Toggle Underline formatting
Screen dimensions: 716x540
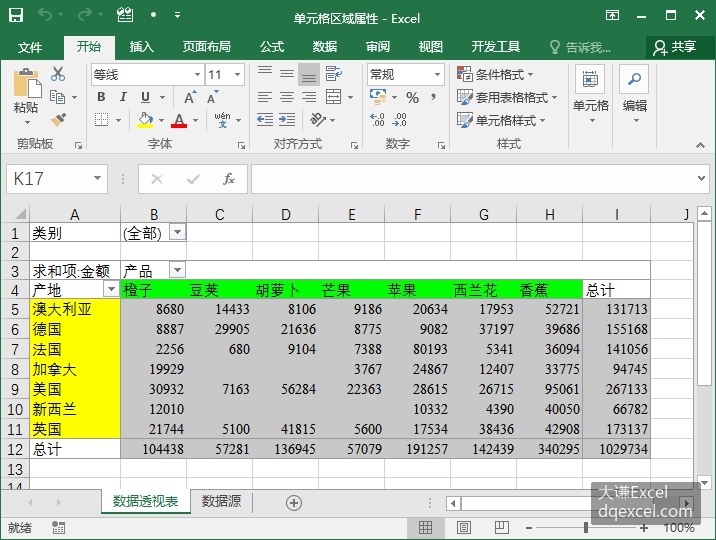pos(145,97)
